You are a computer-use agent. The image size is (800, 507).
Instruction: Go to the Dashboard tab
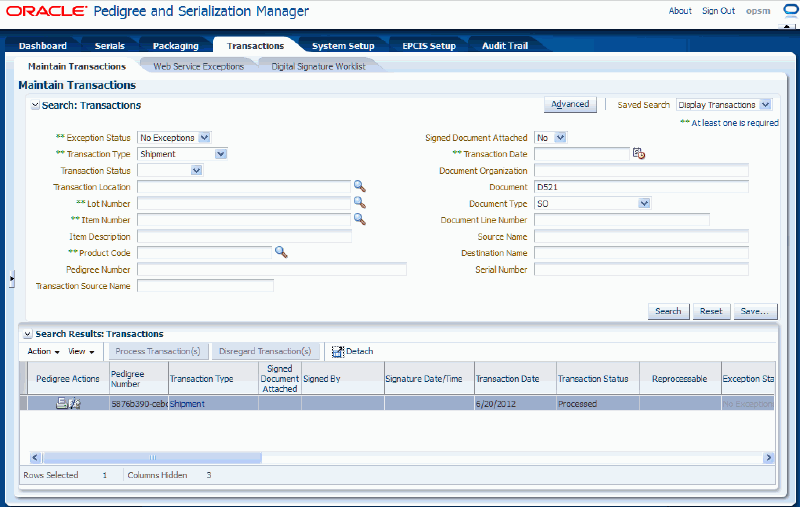(43, 46)
